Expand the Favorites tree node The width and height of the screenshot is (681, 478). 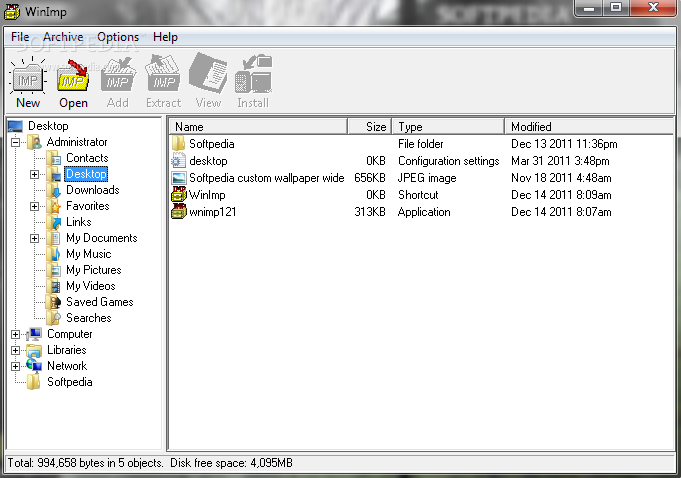click(x=34, y=207)
